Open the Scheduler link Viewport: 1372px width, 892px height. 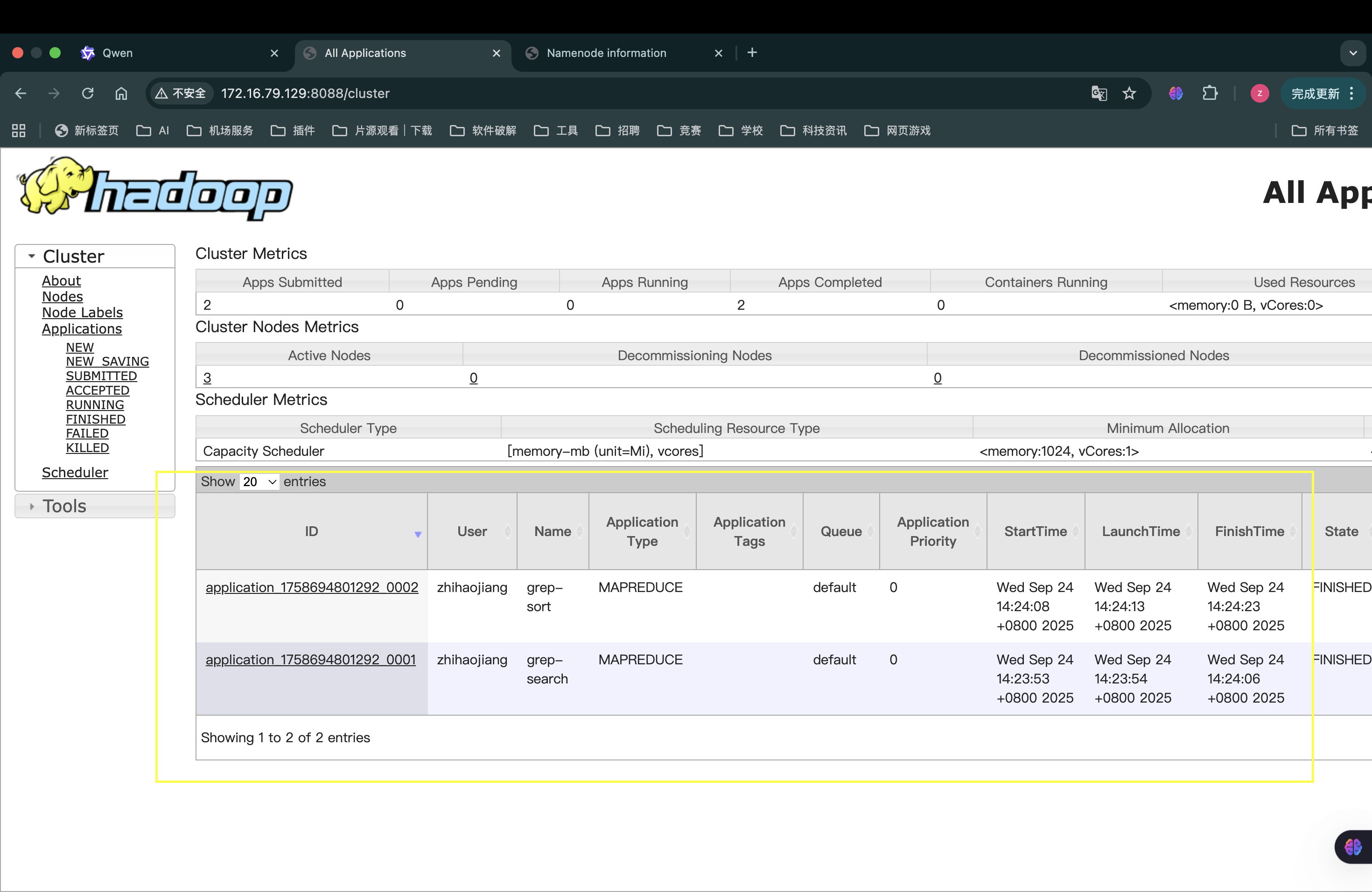(75, 473)
